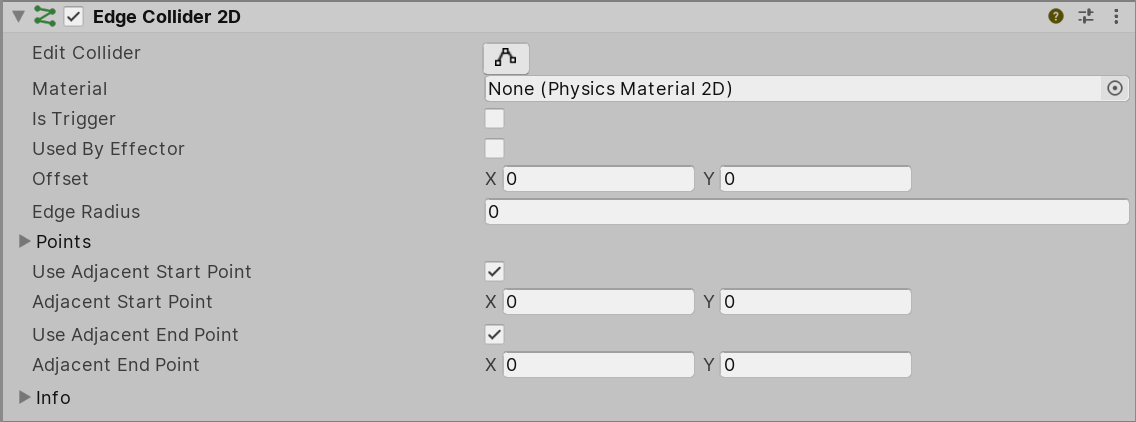Click the Material field showing None
Screen dimensions: 1136x422
click(792, 89)
